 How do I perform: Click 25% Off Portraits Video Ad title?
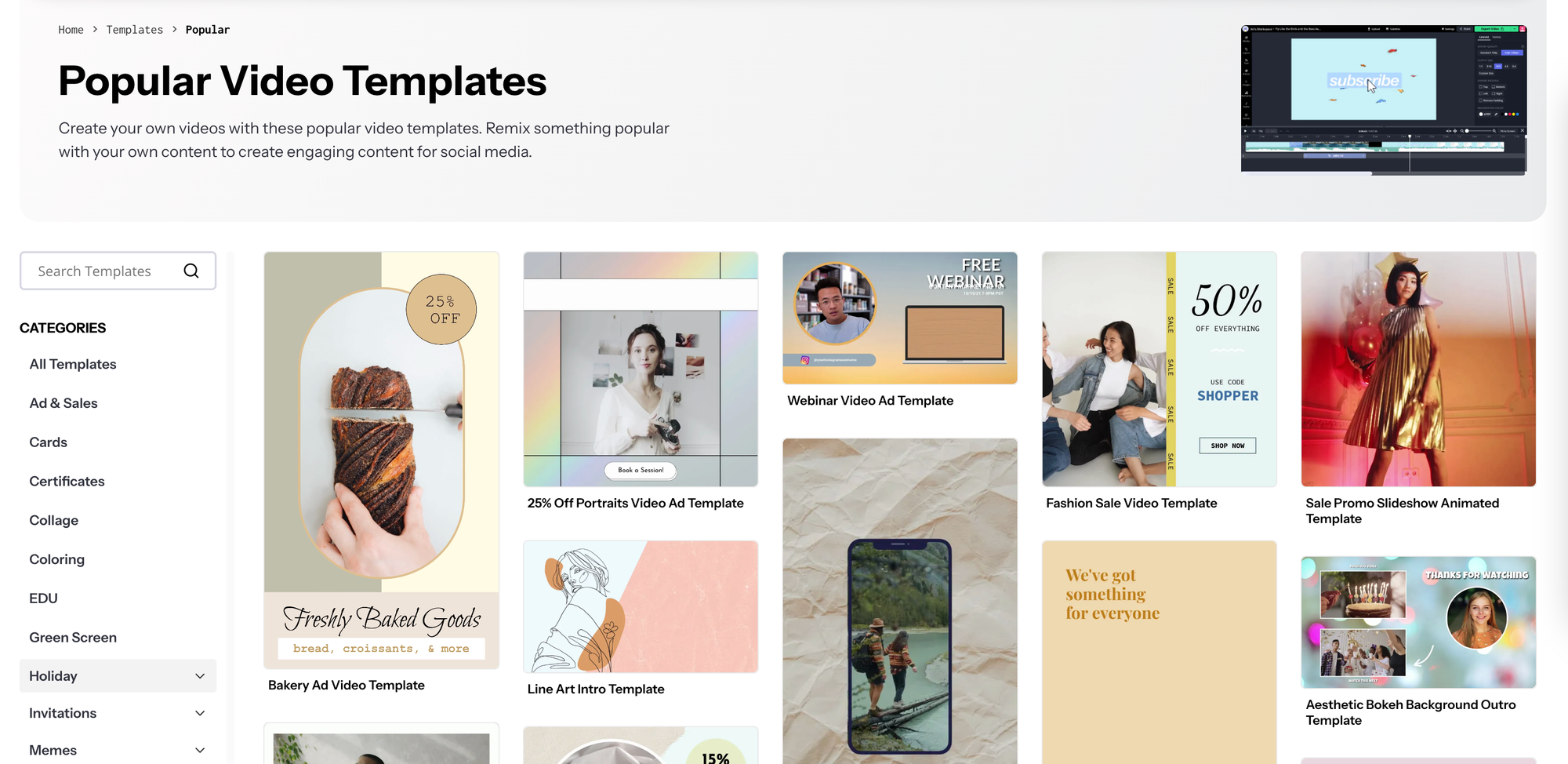(x=635, y=503)
